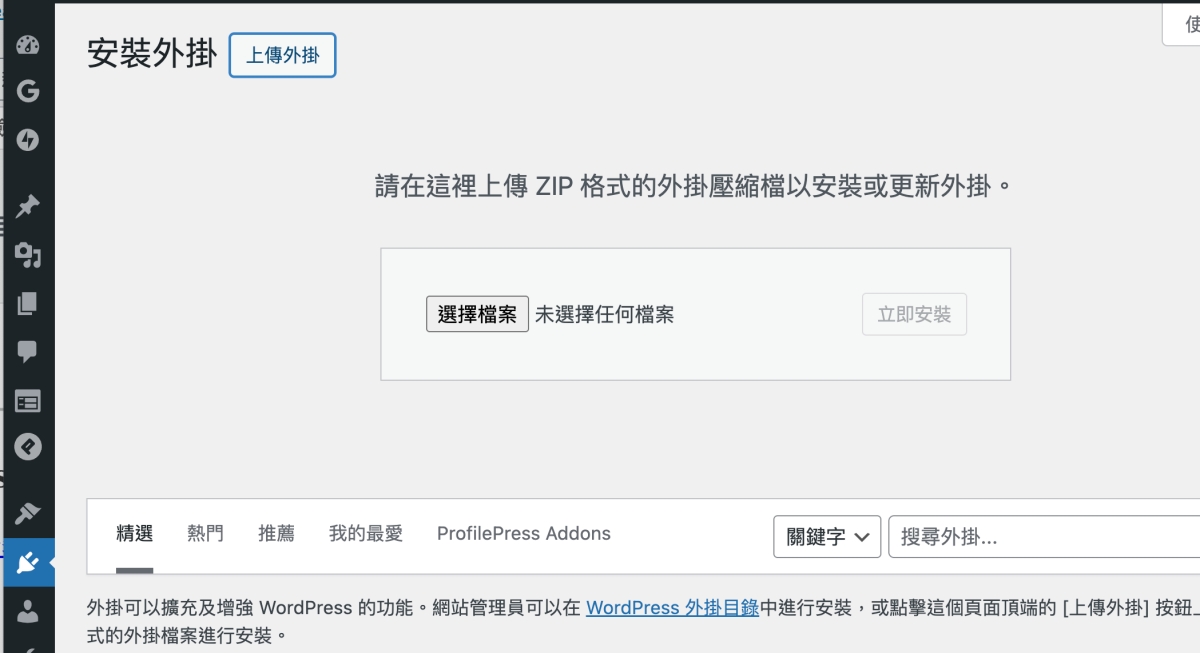Focus the 搜尋外掛 search field
This screenshot has width=1200, height=653.
[x=1044, y=537]
